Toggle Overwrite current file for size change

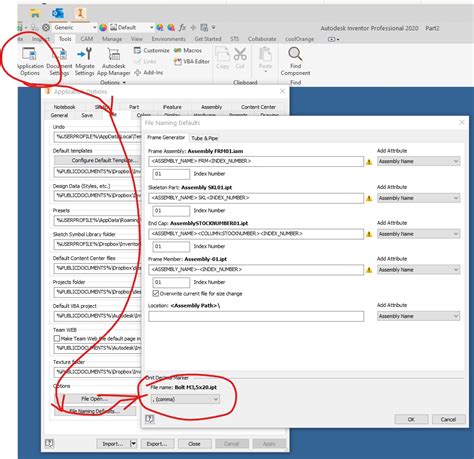pyautogui.click(x=155, y=293)
